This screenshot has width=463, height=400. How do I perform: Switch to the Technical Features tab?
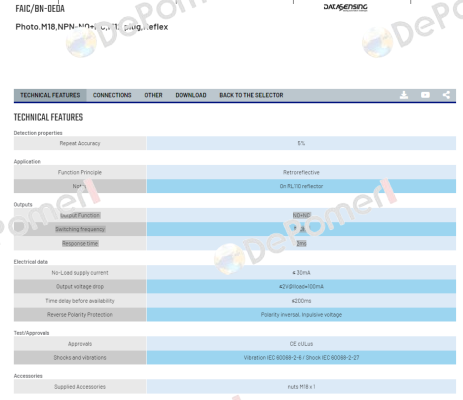pyautogui.click(x=50, y=95)
